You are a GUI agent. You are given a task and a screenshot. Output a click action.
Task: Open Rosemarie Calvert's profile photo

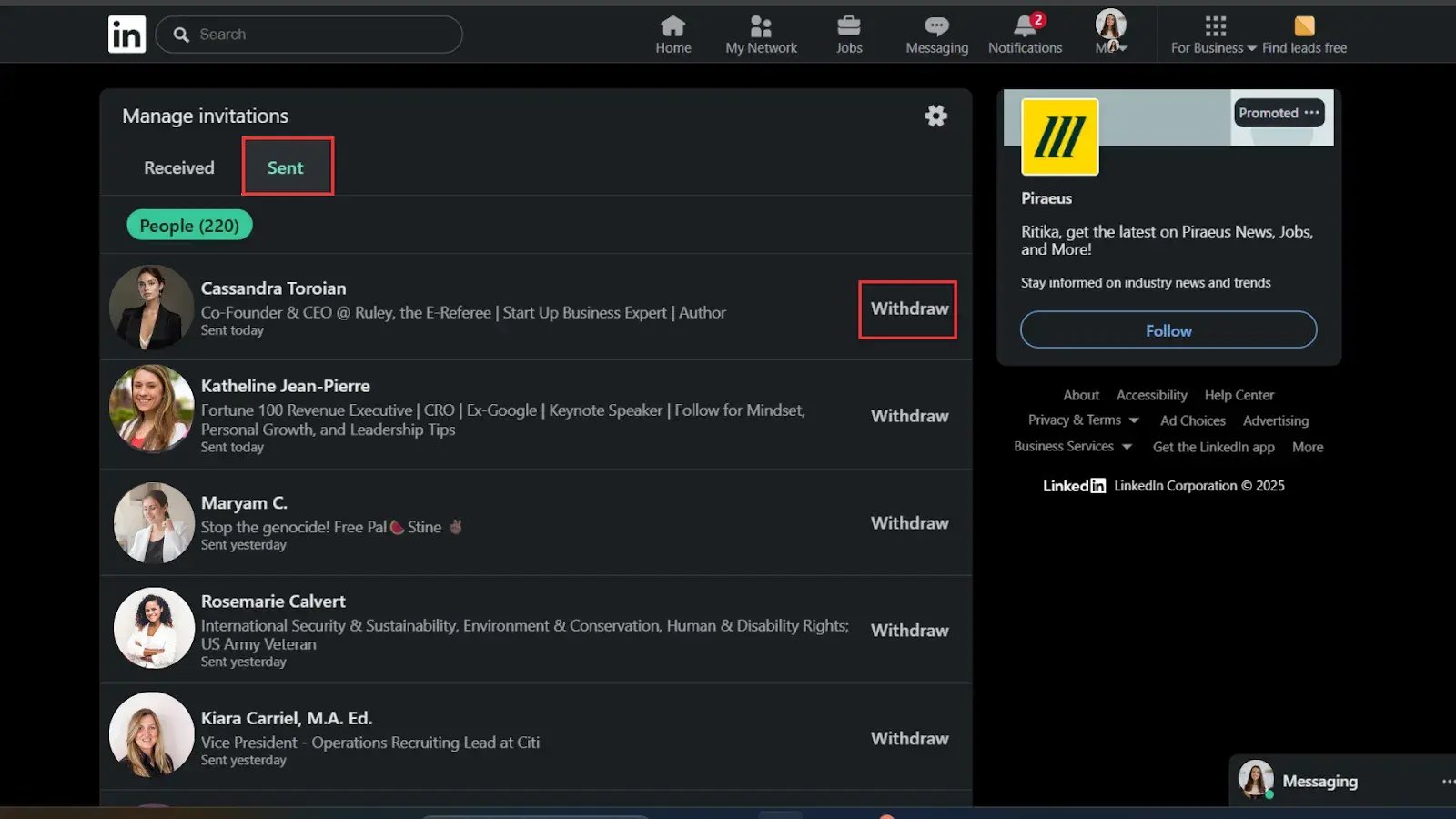point(153,629)
